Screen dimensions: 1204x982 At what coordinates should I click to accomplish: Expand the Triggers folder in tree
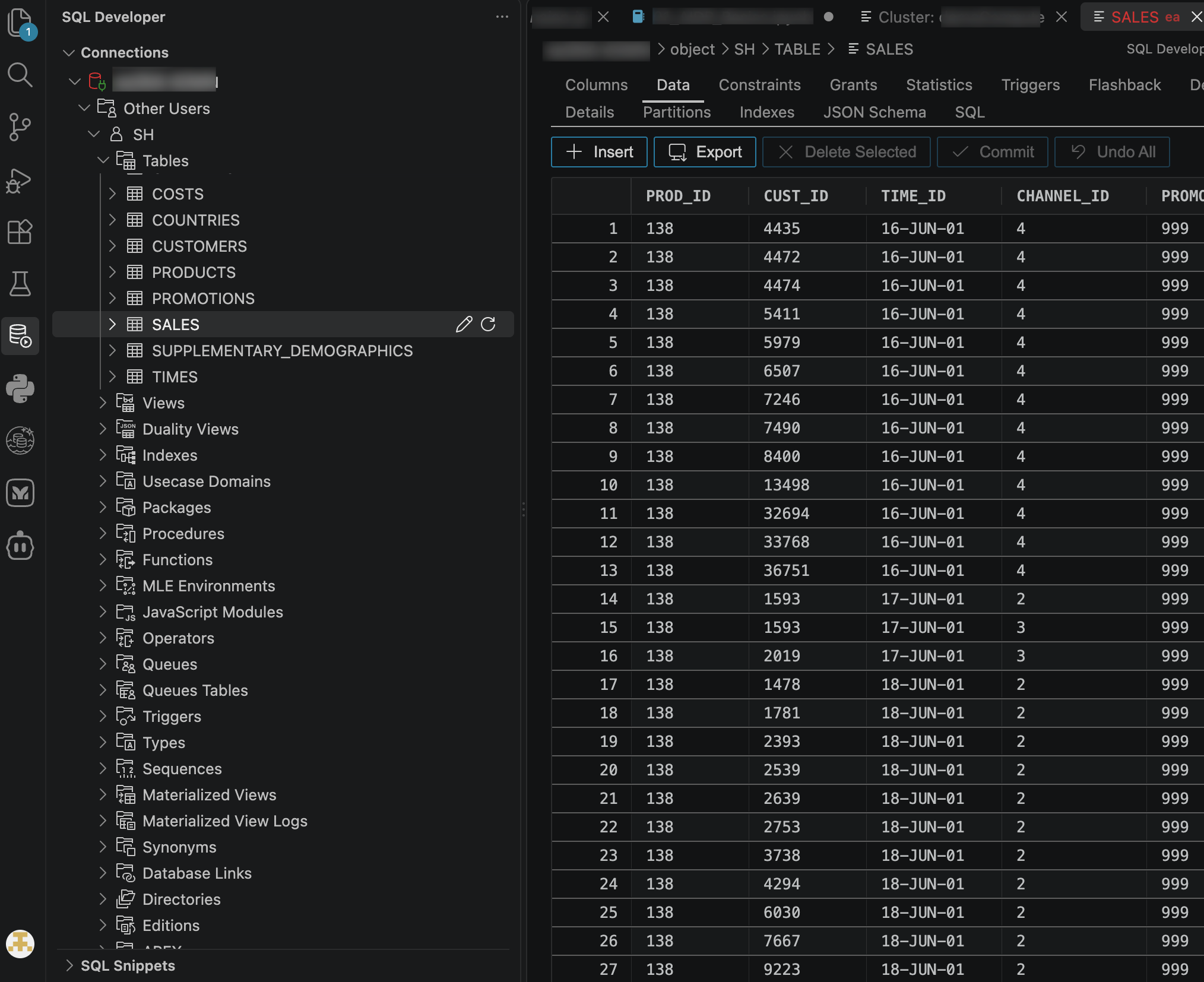(103, 716)
